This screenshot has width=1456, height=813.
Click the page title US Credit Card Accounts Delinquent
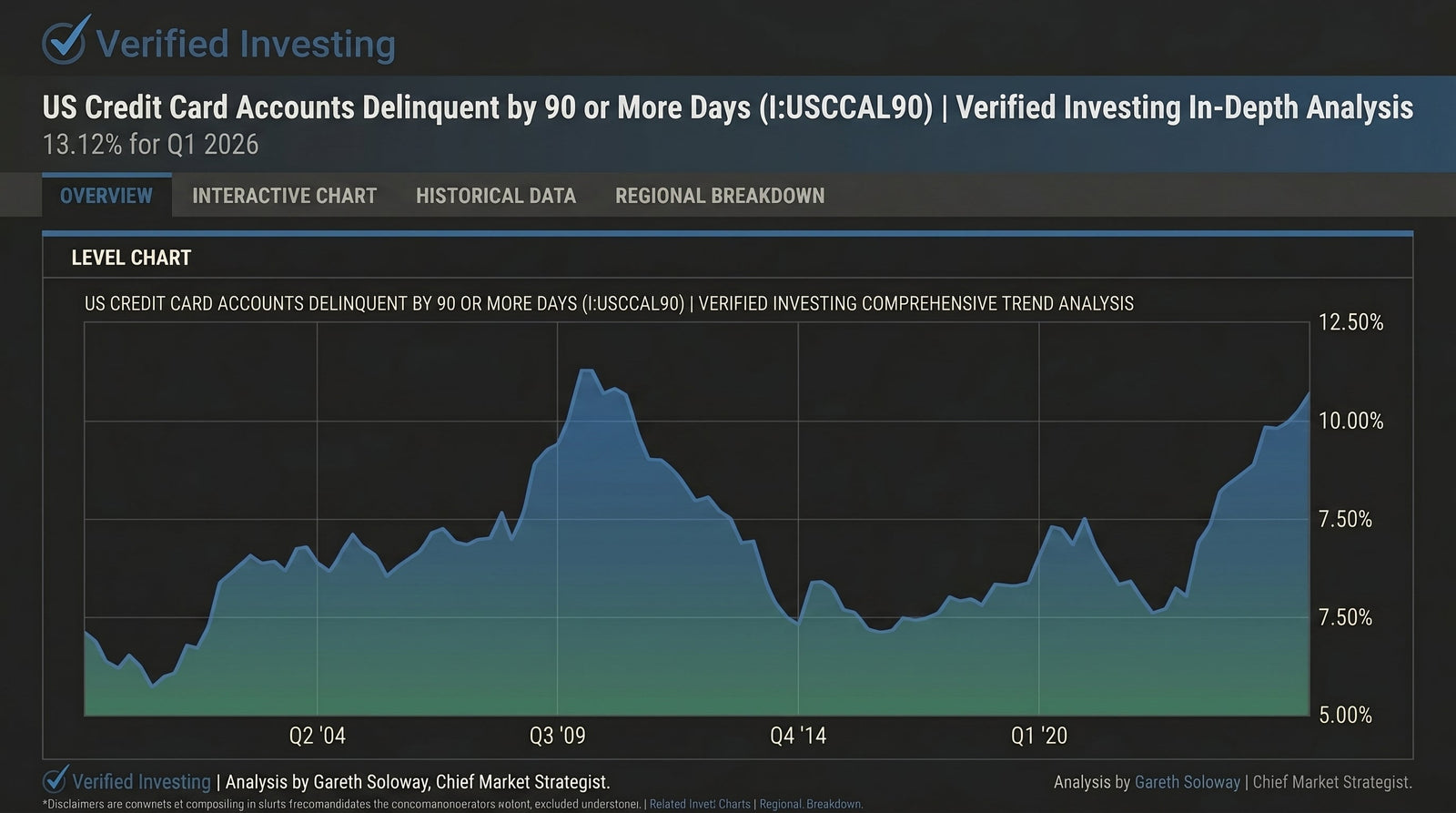point(728,107)
